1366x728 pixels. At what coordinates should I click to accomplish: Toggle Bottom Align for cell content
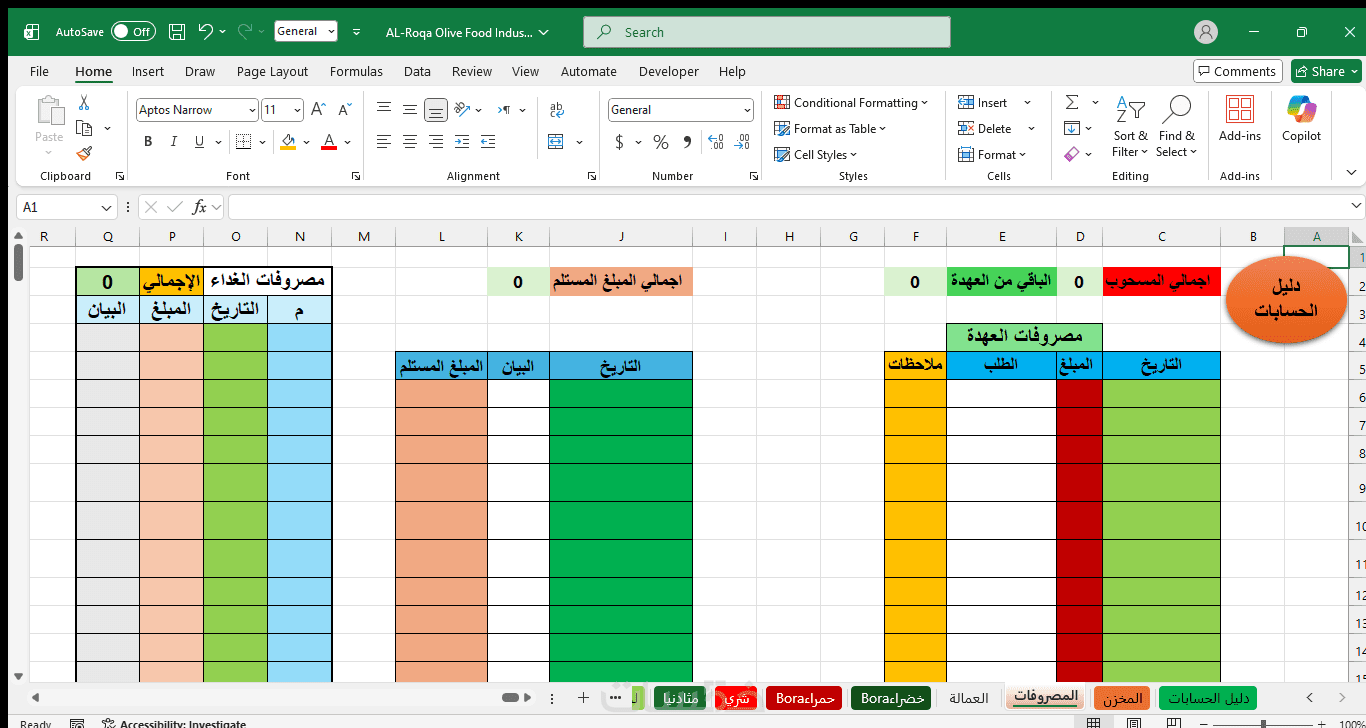(x=436, y=110)
